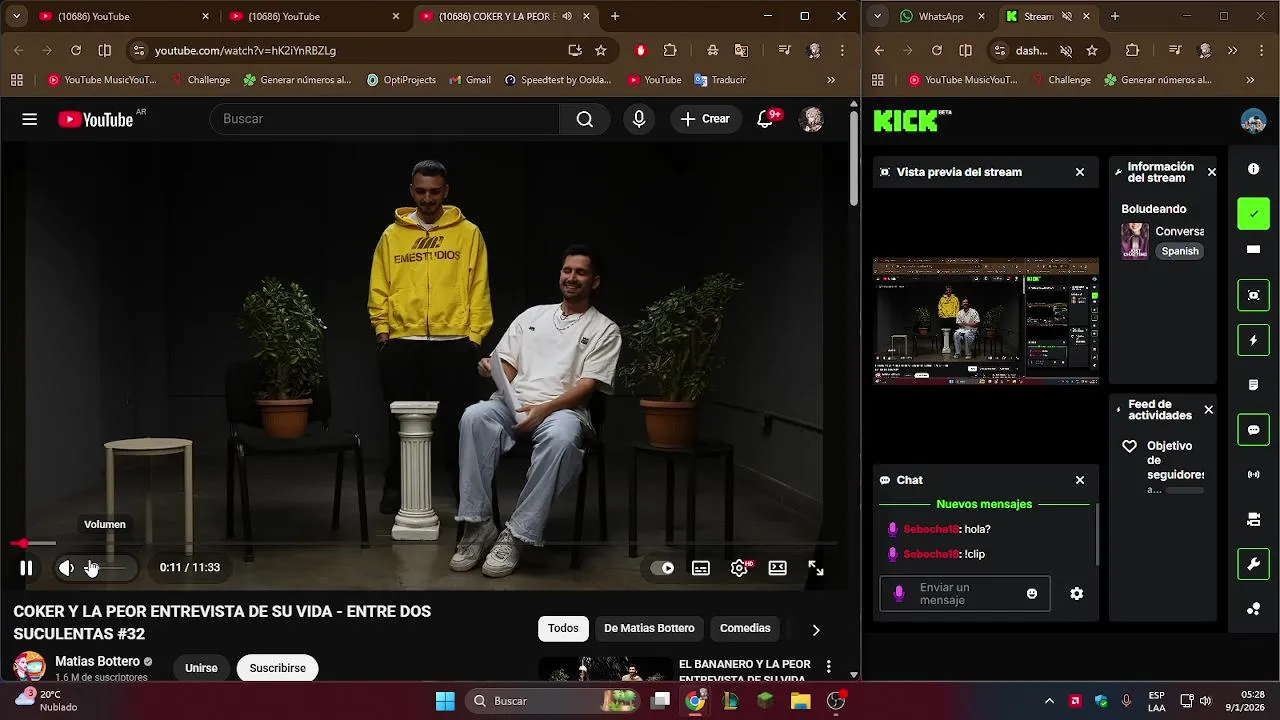
Task: Open the YouTube account avatar menu
Action: click(811, 119)
